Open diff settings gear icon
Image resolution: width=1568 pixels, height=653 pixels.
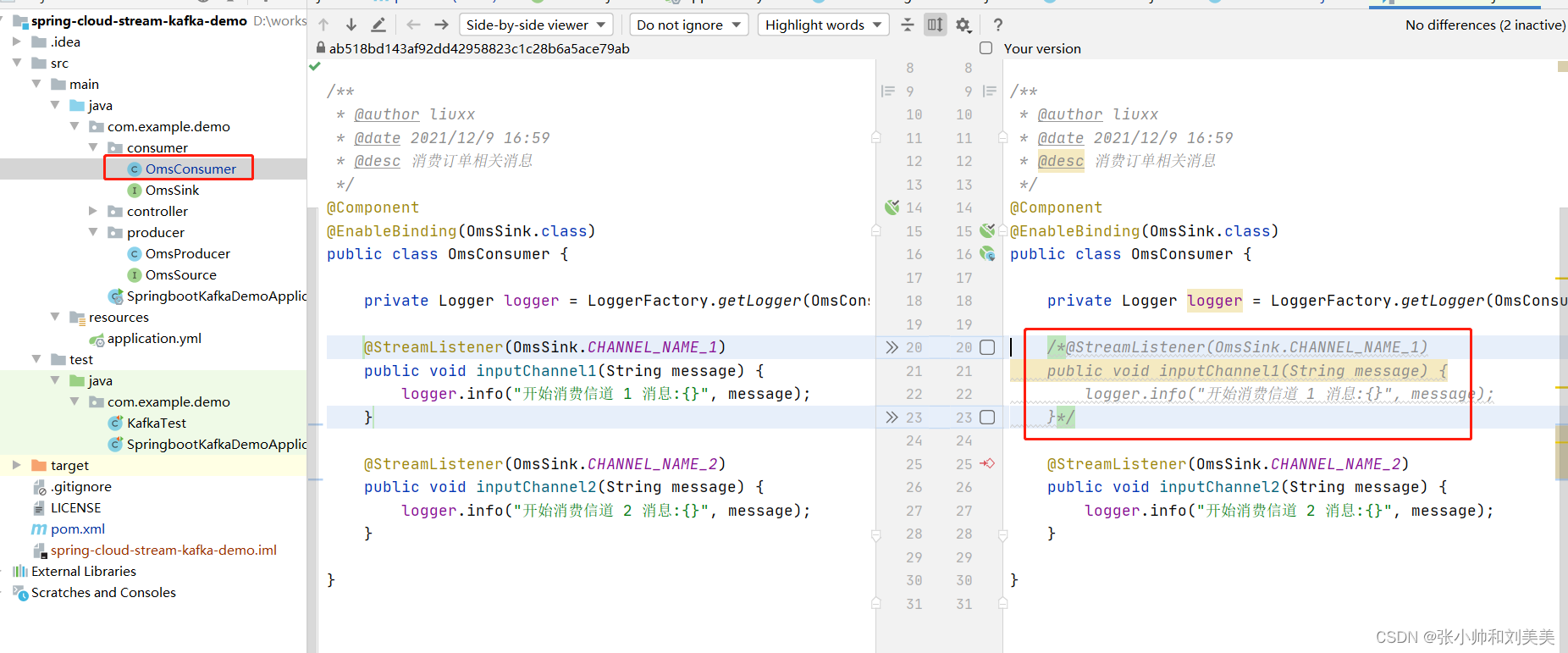click(963, 25)
